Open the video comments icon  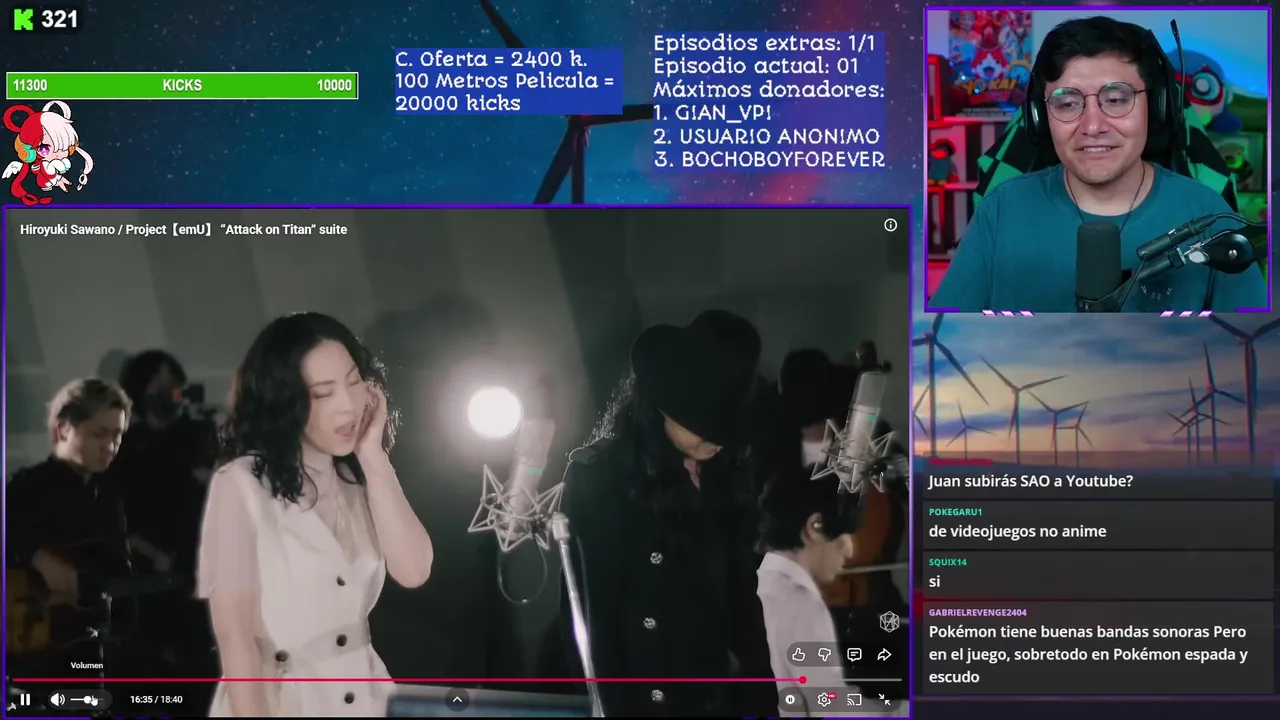click(x=854, y=655)
